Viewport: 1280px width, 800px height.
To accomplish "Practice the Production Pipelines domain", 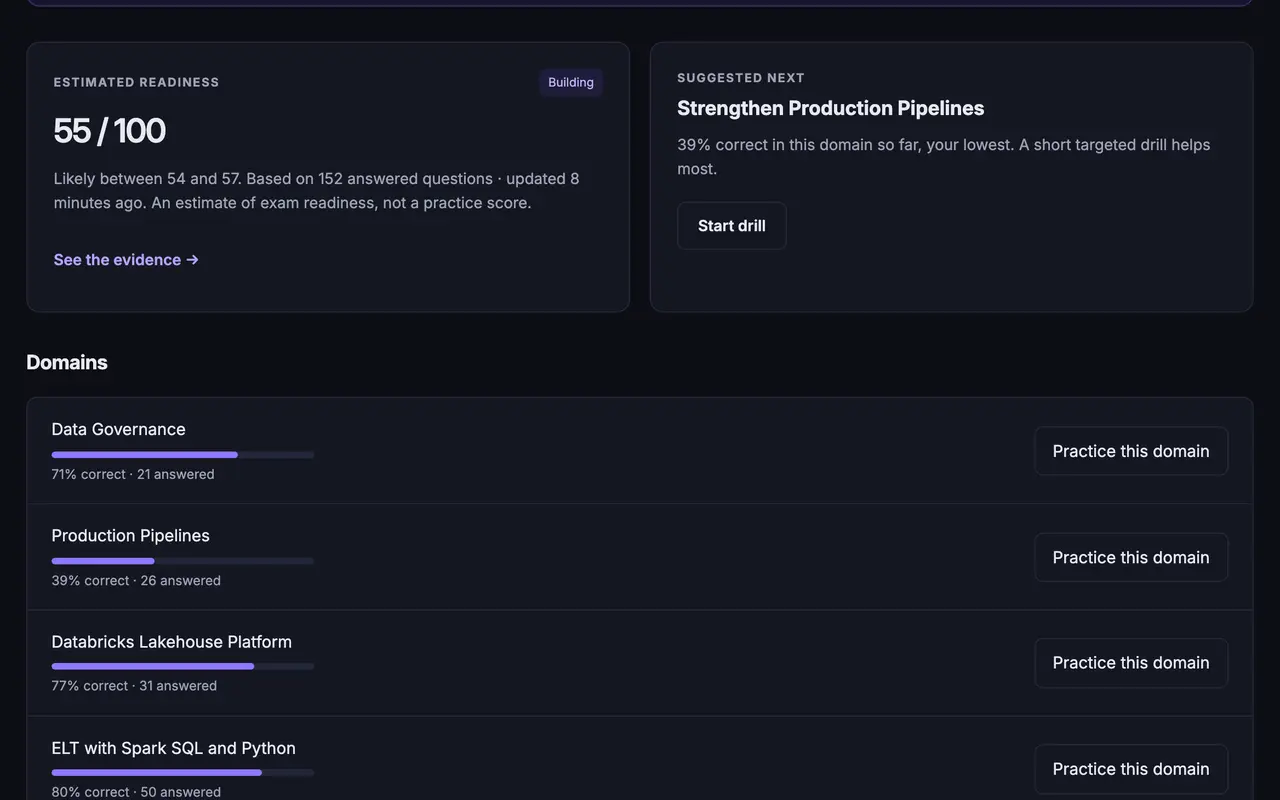I will [x=1131, y=557].
